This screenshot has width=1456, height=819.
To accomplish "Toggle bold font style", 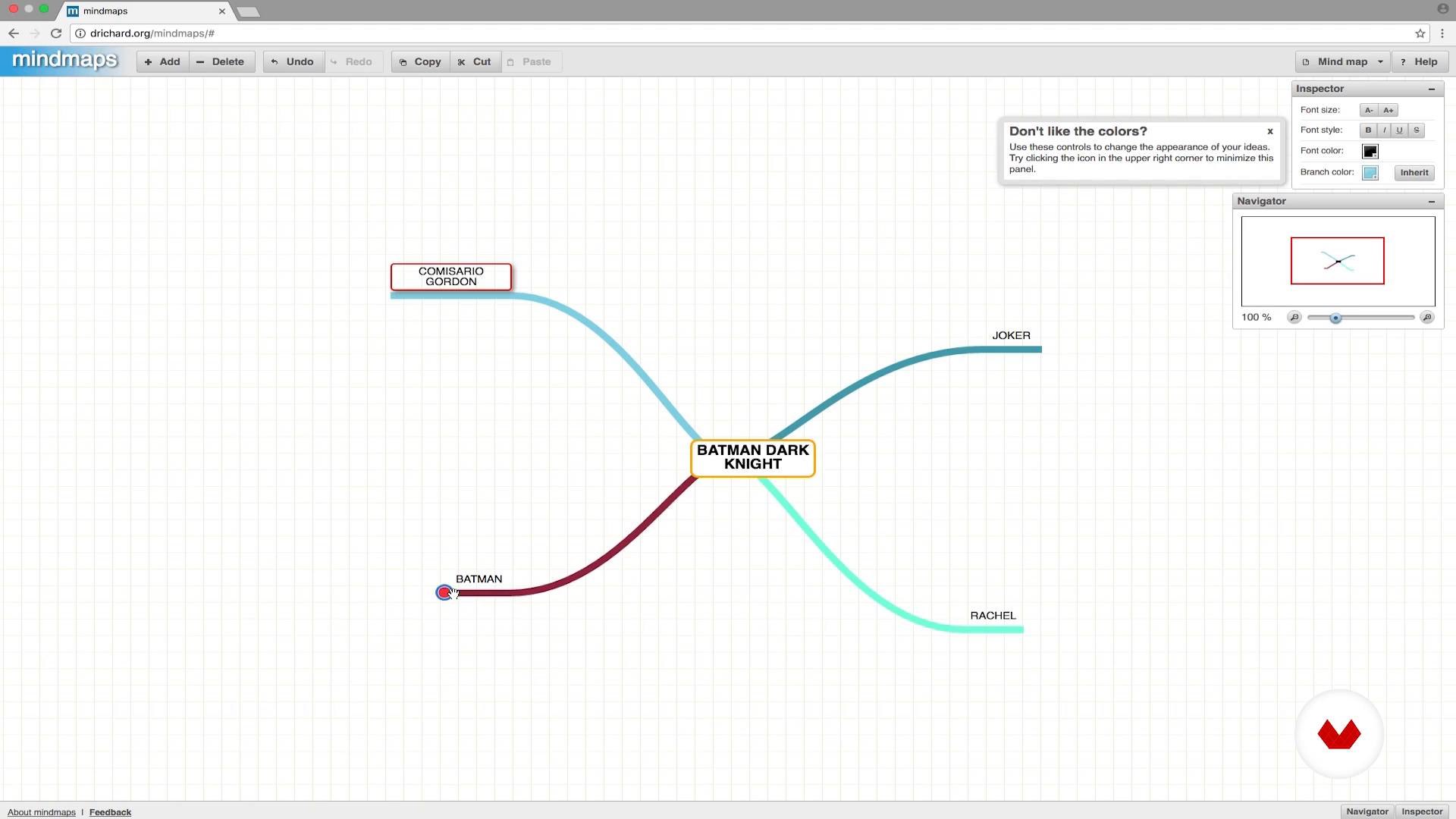I will tap(1368, 130).
